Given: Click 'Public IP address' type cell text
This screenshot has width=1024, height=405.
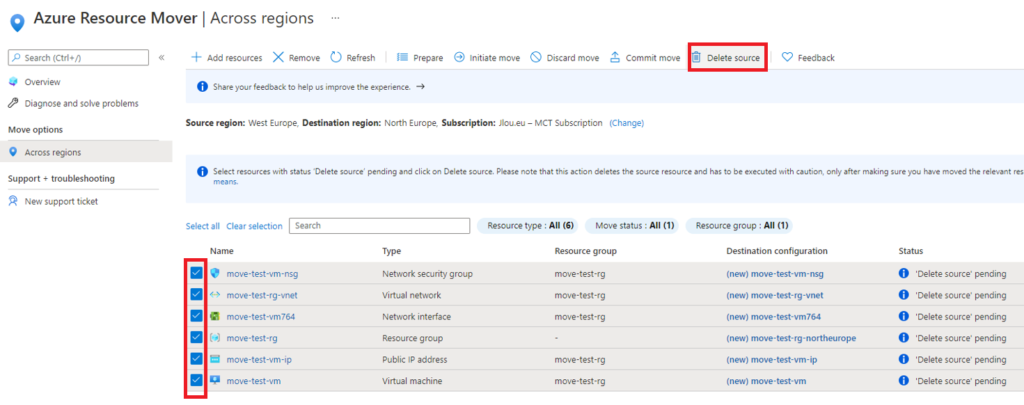Looking at the screenshot, I should (414, 359).
